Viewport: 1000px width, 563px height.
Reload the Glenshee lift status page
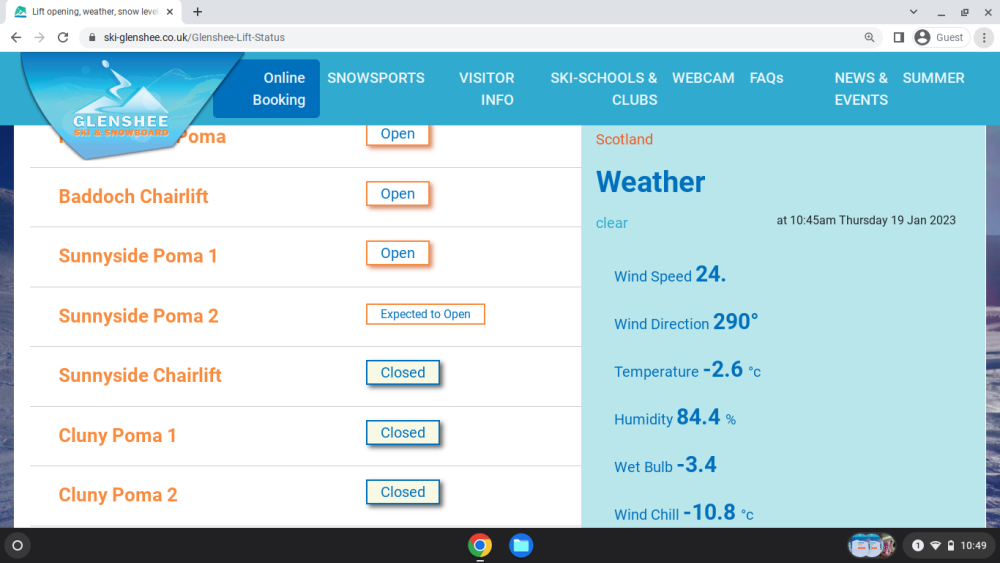pos(63,38)
